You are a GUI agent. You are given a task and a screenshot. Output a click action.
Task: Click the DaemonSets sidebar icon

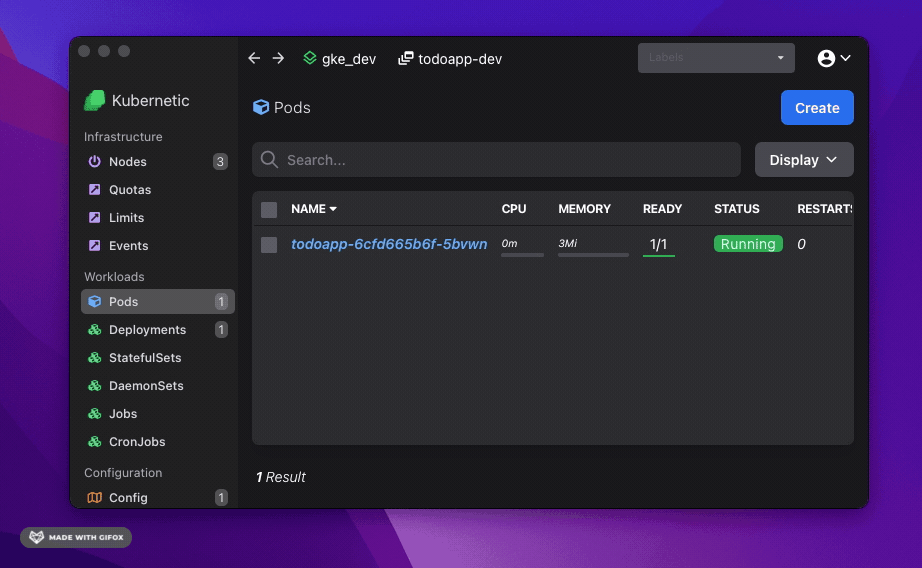(x=94, y=386)
